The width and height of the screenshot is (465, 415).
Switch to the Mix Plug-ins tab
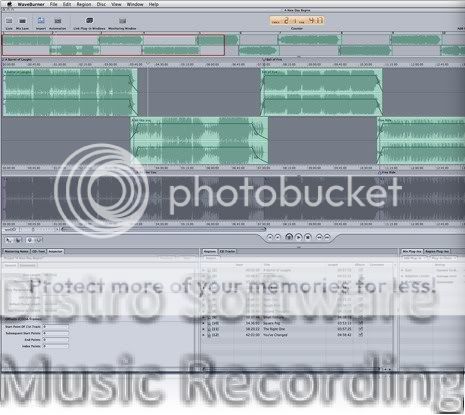pos(412,251)
